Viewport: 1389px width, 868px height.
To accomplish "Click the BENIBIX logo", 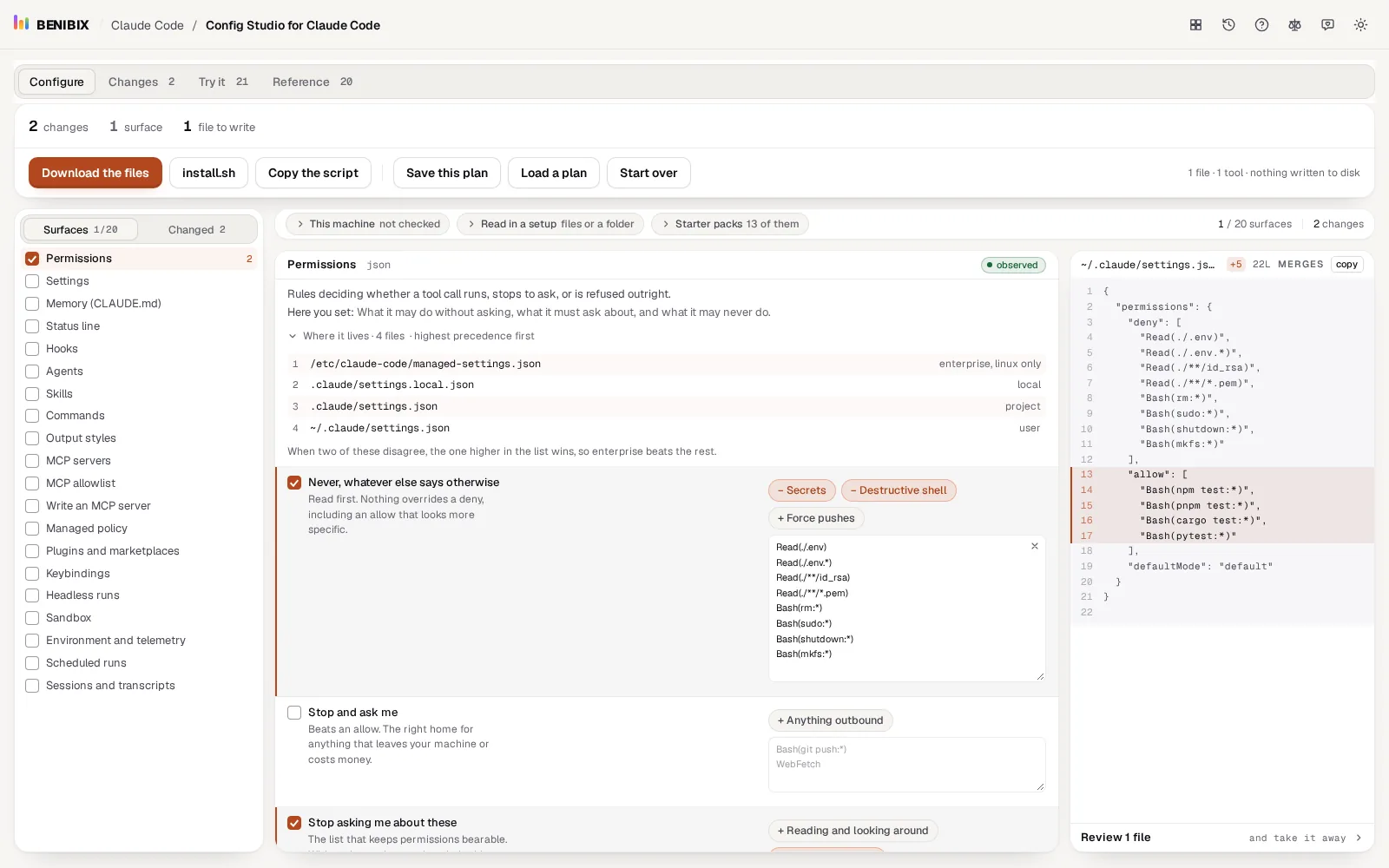I will tap(51, 24).
